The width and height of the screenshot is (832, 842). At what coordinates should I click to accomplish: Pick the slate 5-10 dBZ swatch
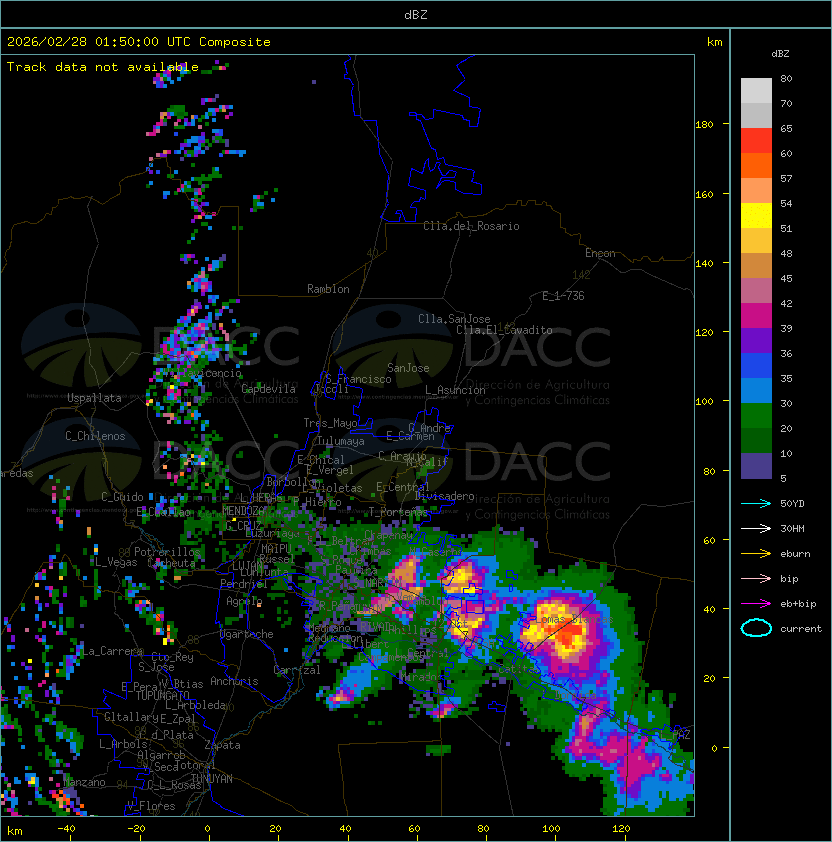756,466
